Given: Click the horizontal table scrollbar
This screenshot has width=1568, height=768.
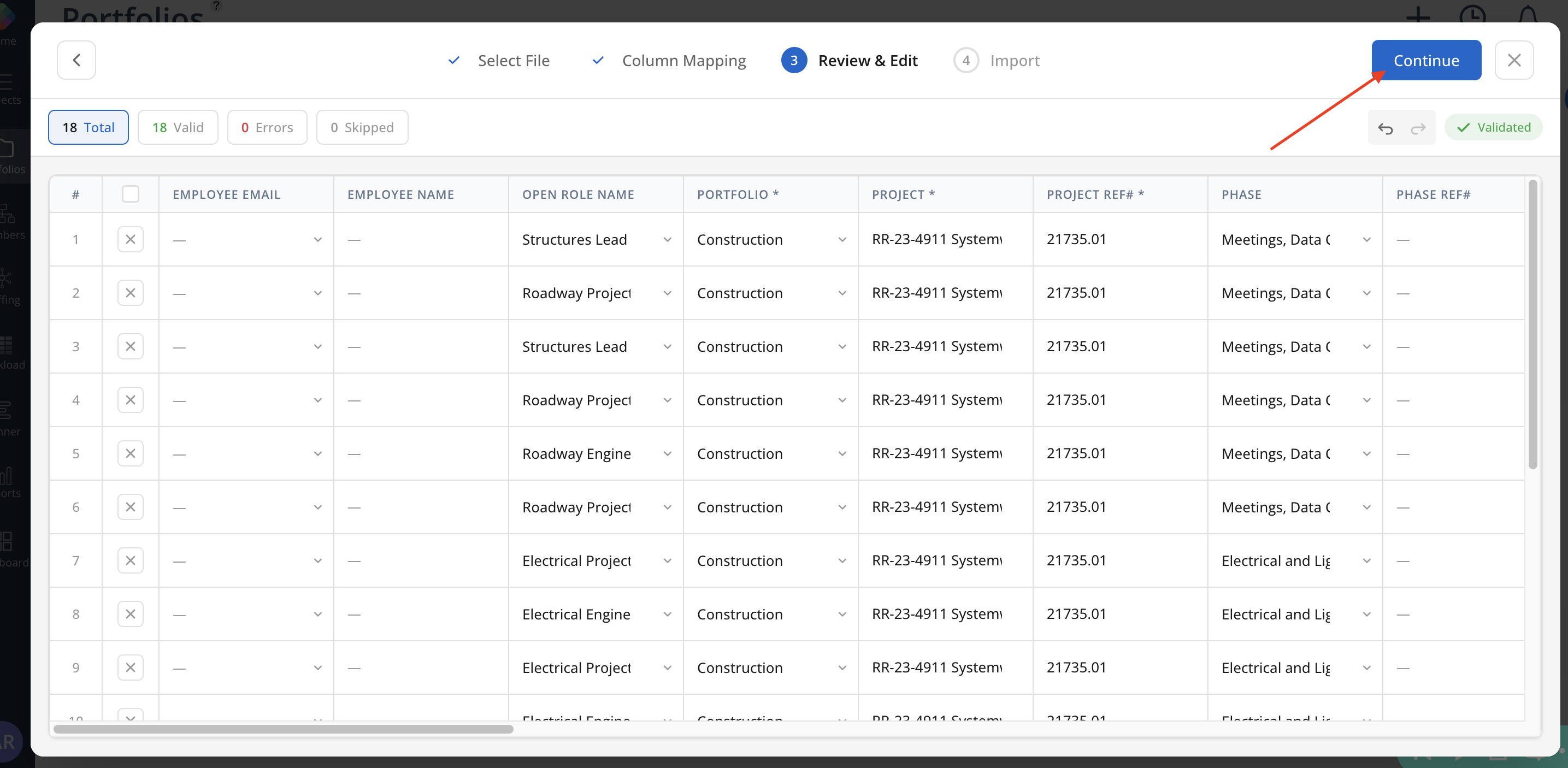Looking at the screenshot, I should pyautogui.click(x=284, y=729).
